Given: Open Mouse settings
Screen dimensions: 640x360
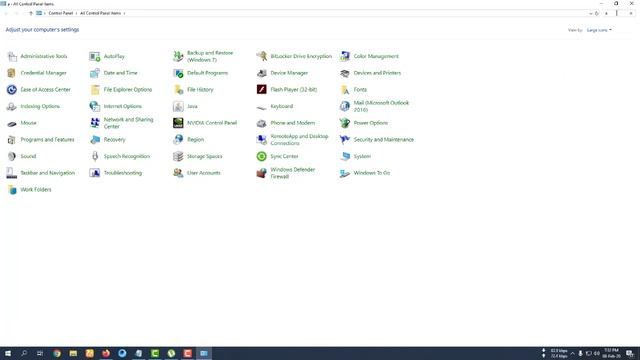Looking at the screenshot, I should coord(22,123).
